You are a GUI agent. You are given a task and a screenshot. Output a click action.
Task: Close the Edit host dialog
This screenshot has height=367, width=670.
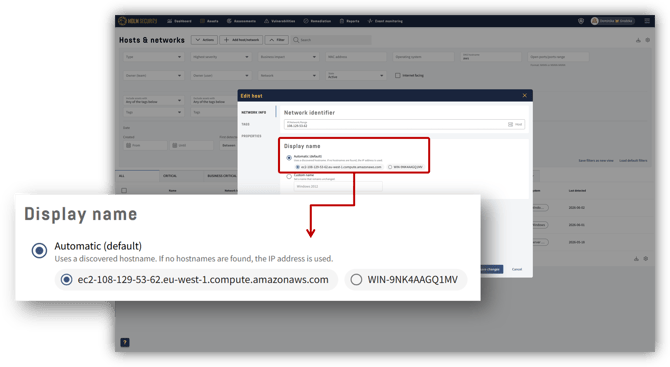point(525,96)
